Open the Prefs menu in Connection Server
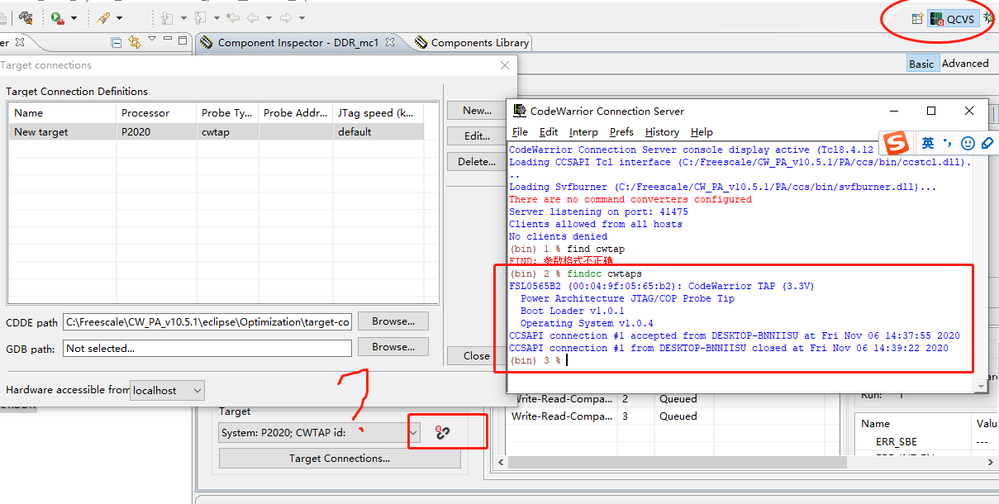This screenshot has width=999, height=504. 621,132
